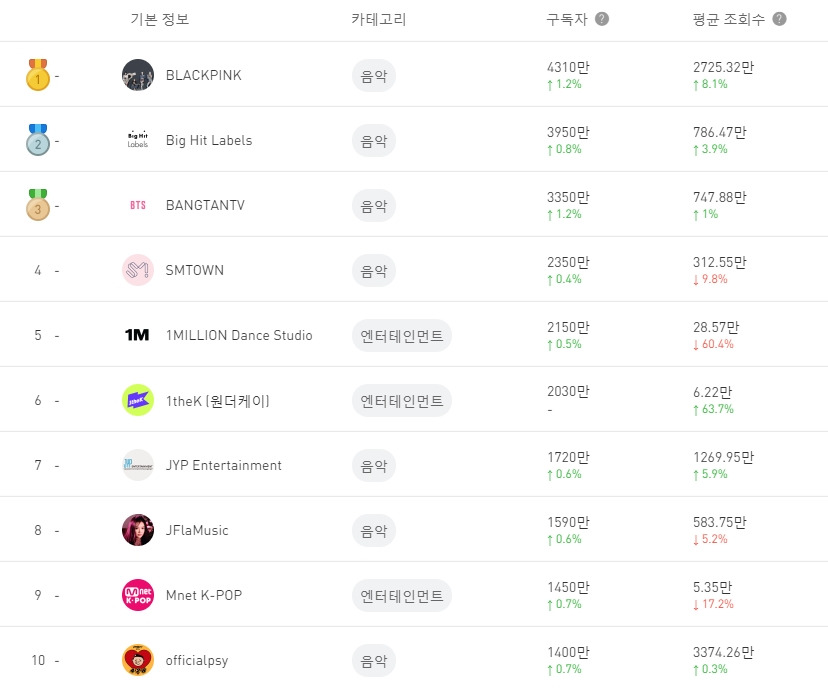Click the Big Hit Labels logo
This screenshot has width=828, height=689.
(x=138, y=140)
